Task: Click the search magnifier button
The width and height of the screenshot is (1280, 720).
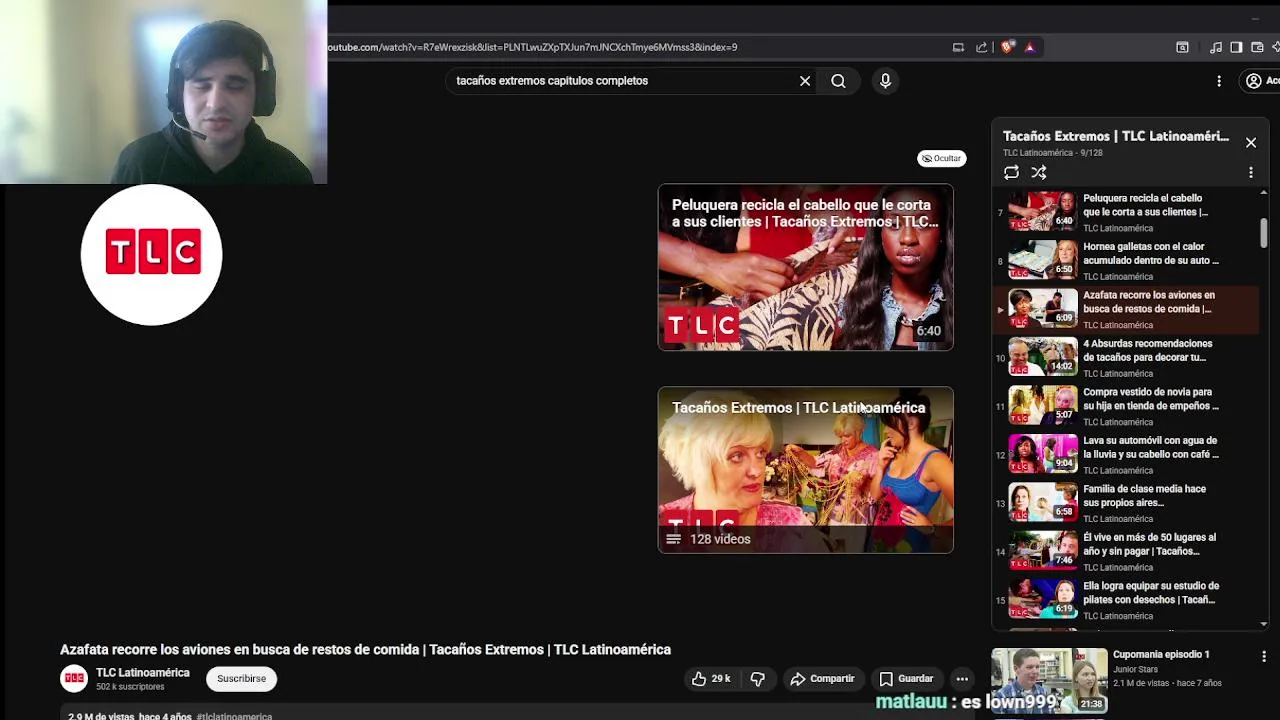Action: pos(838,81)
